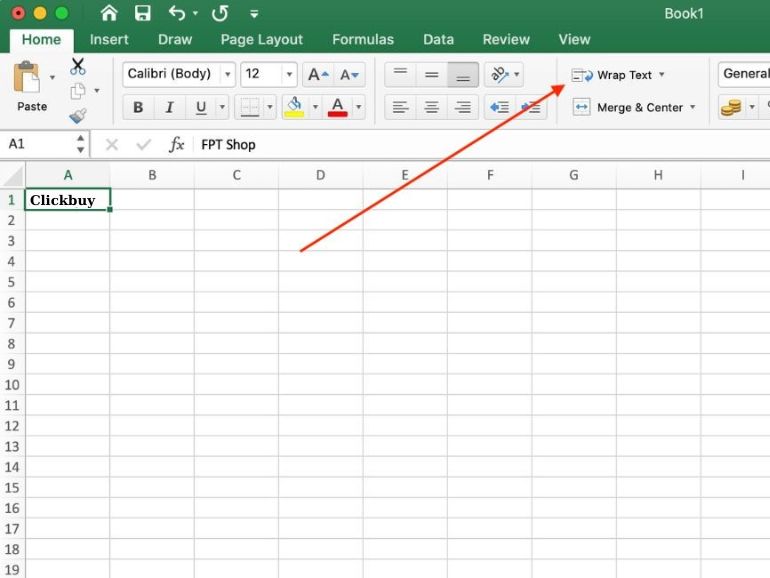The image size is (770, 578).
Task: Set Middle Align vertical alignment
Action: tap(432, 75)
